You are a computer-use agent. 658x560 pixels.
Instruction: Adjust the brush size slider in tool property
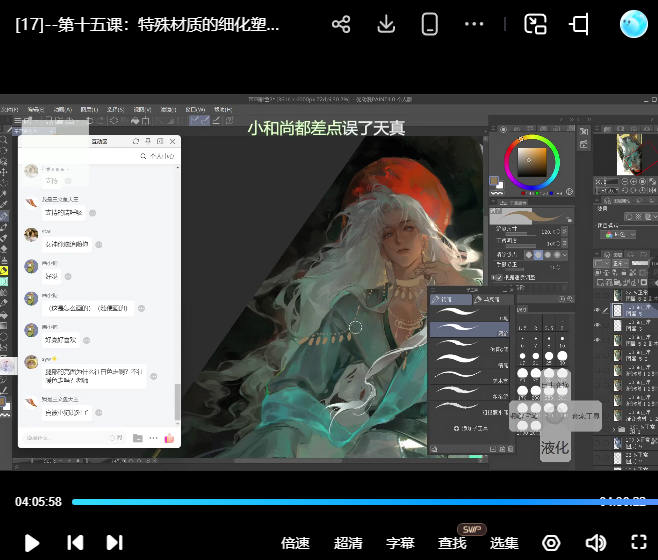pyautogui.click(x=522, y=234)
